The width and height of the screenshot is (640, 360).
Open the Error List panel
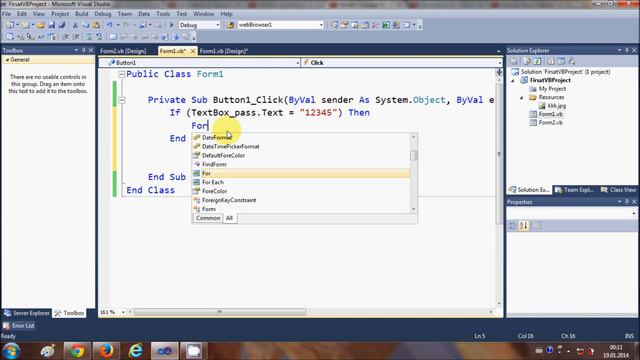point(19,326)
